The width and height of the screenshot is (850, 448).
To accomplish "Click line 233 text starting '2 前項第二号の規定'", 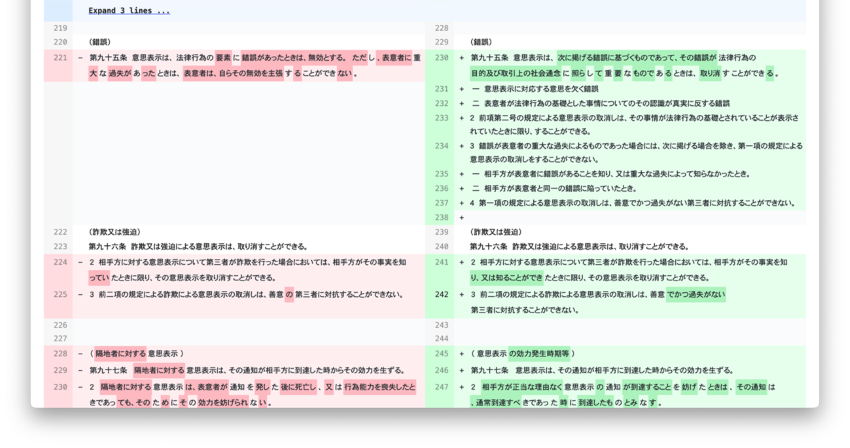I will point(634,125).
